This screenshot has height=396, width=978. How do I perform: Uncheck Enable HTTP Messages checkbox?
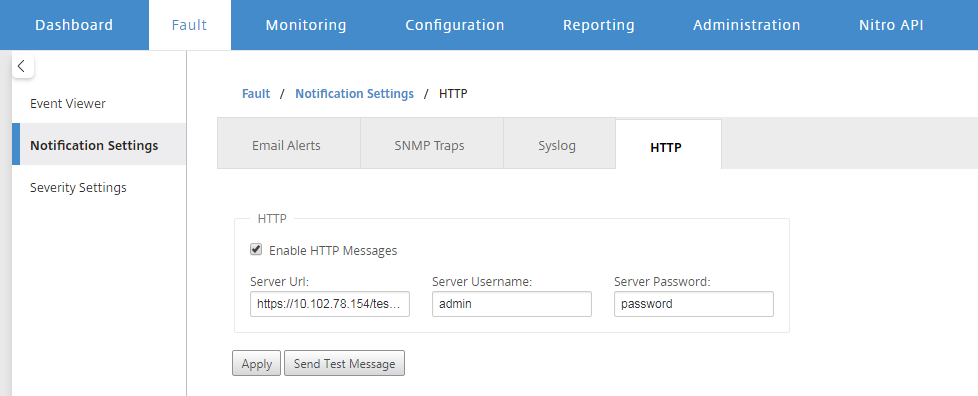pyautogui.click(x=256, y=249)
